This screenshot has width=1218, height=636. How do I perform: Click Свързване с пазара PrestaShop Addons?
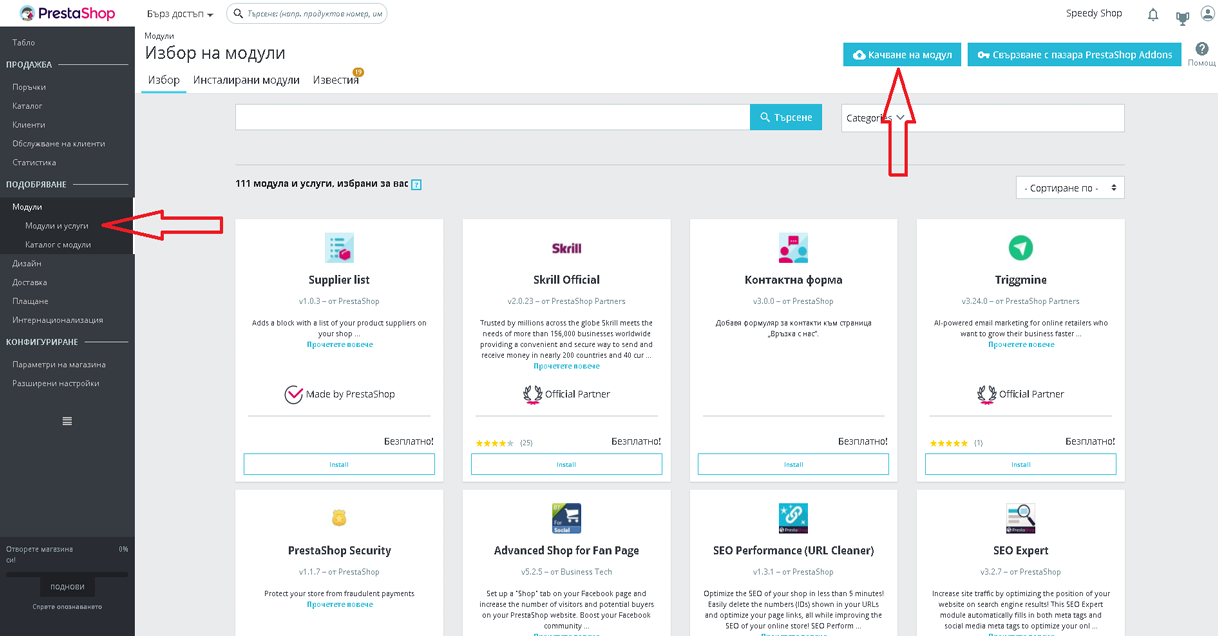point(1075,55)
